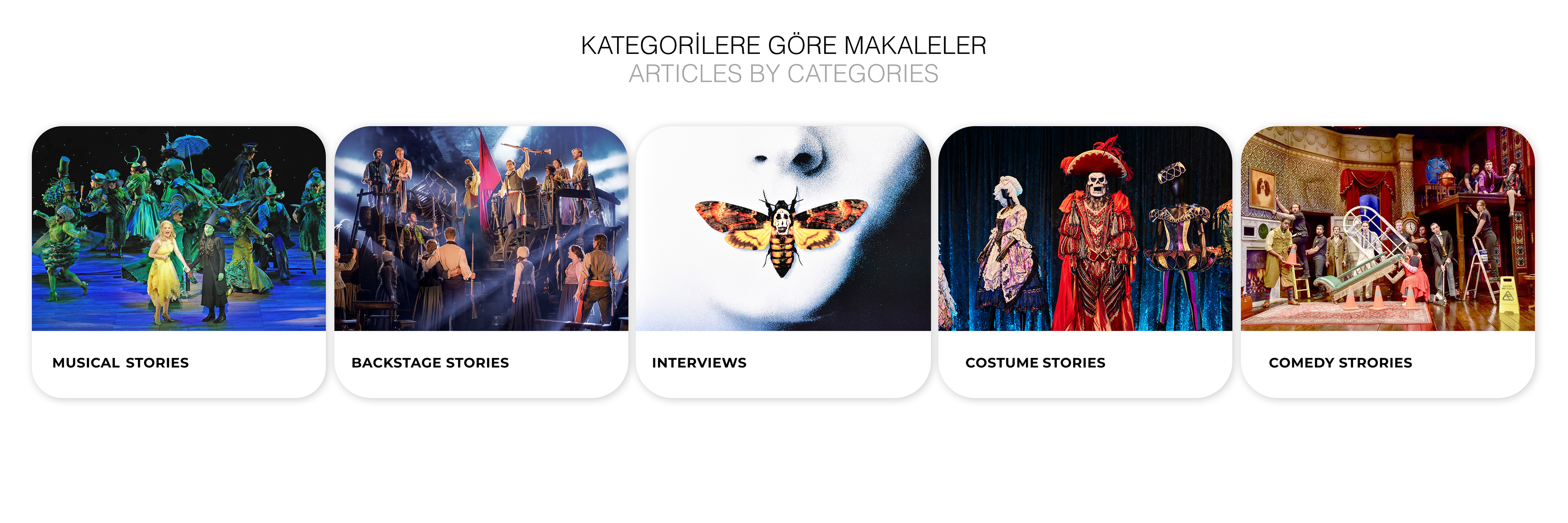The height and width of the screenshot is (523, 1568).
Task: Open the moth-over-lips Interviews image
Action: (x=784, y=228)
